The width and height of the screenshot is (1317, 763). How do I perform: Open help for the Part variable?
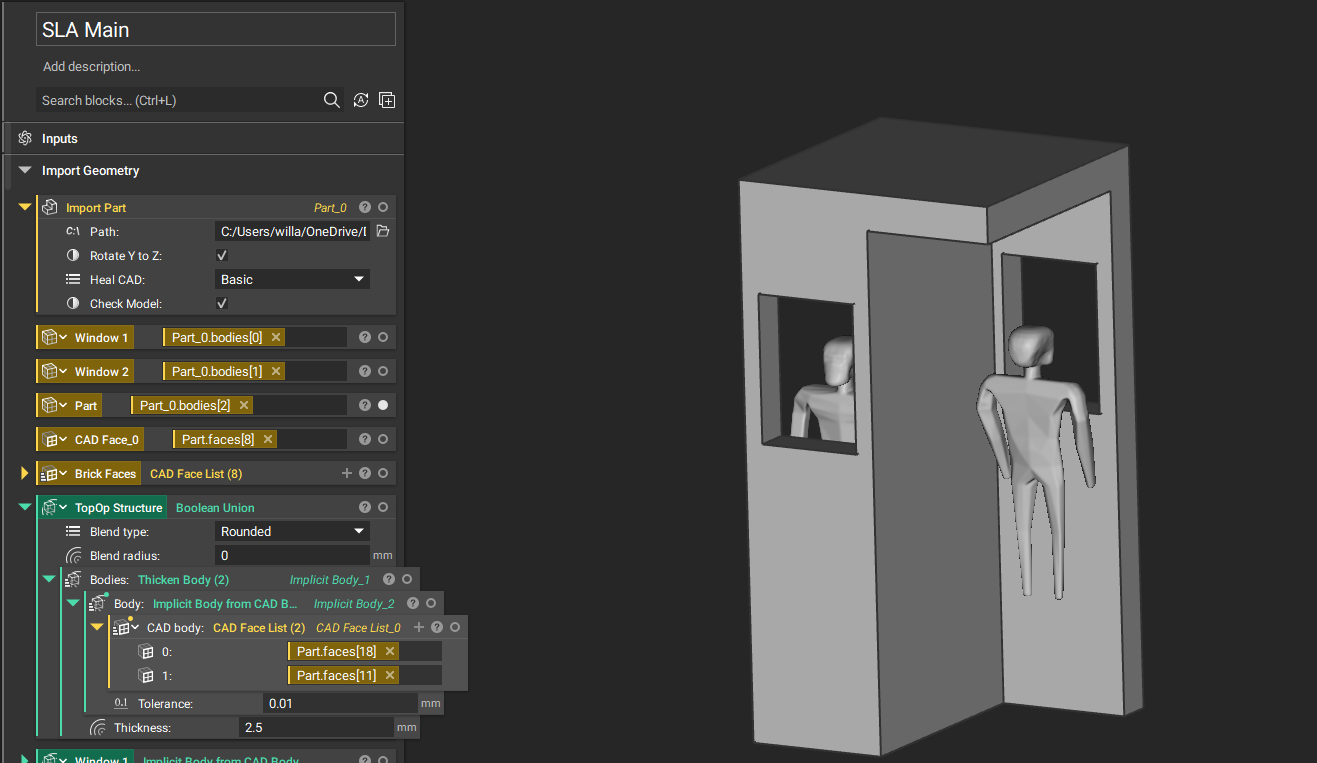pyautogui.click(x=365, y=405)
